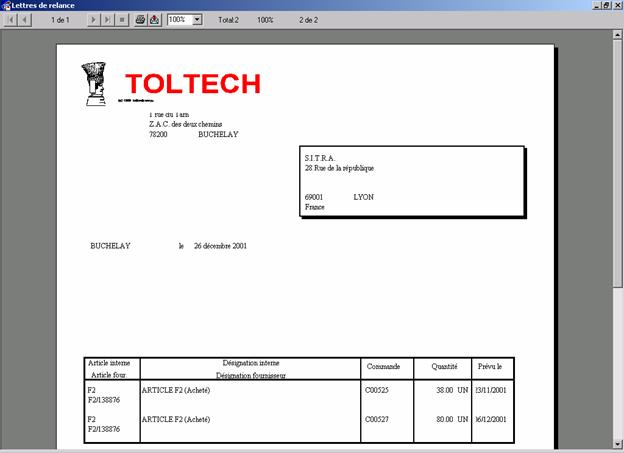Click the 100% zoom input field
Image resolution: width=624 pixels, height=453 pixels.
click(180, 20)
